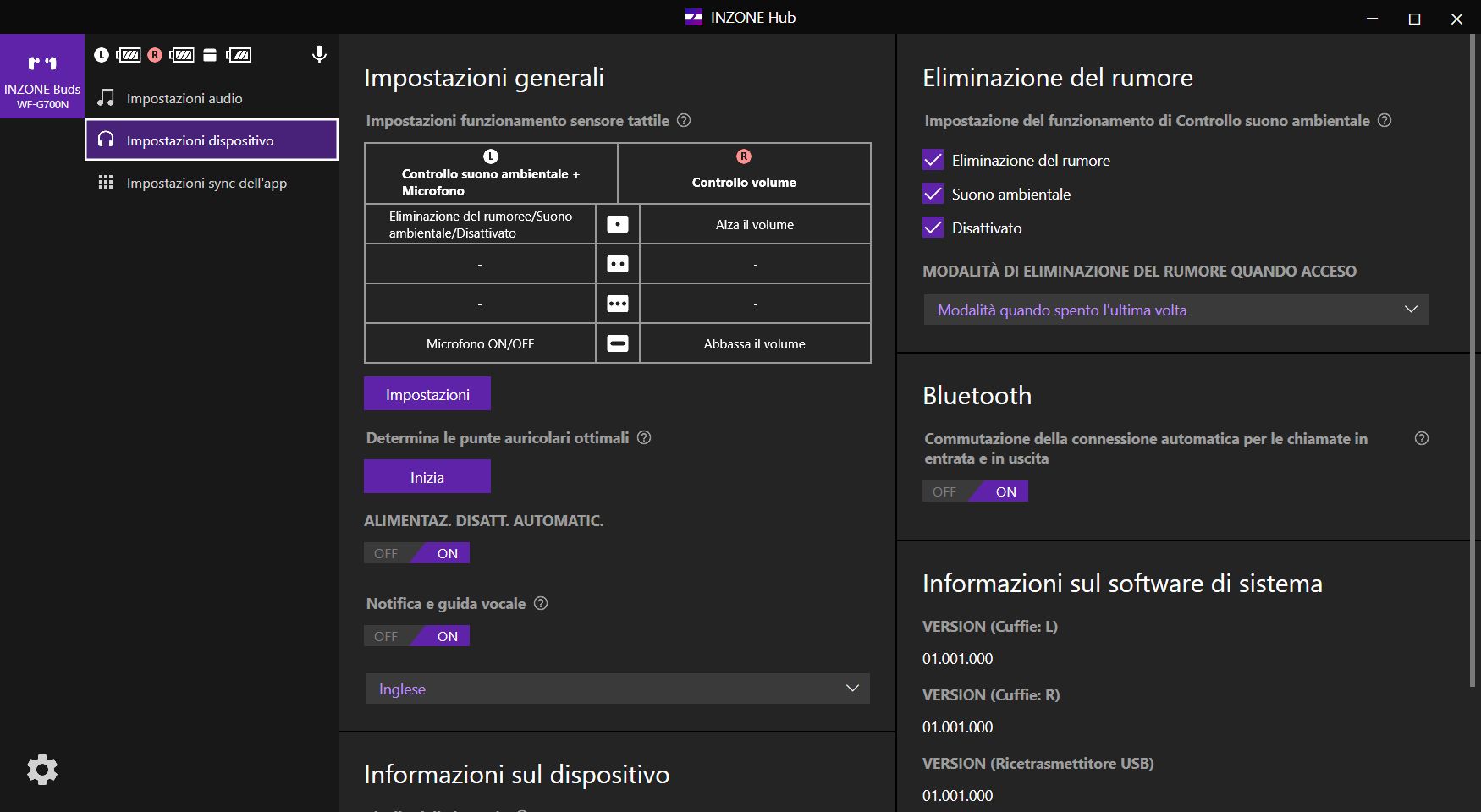
Task: Click the L badge in table header
Action: [x=491, y=156]
